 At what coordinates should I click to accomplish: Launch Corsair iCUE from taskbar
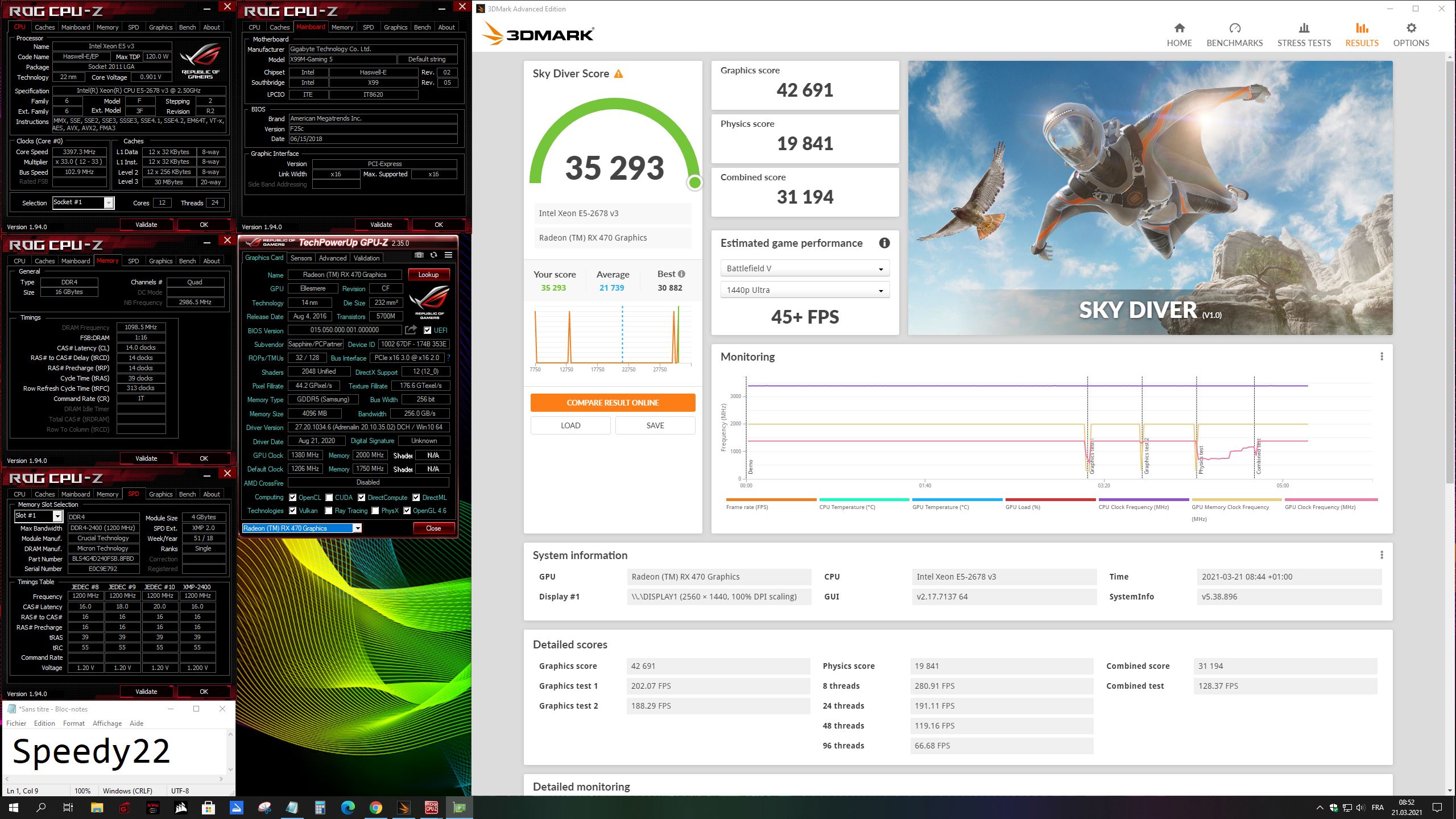pos(181,807)
